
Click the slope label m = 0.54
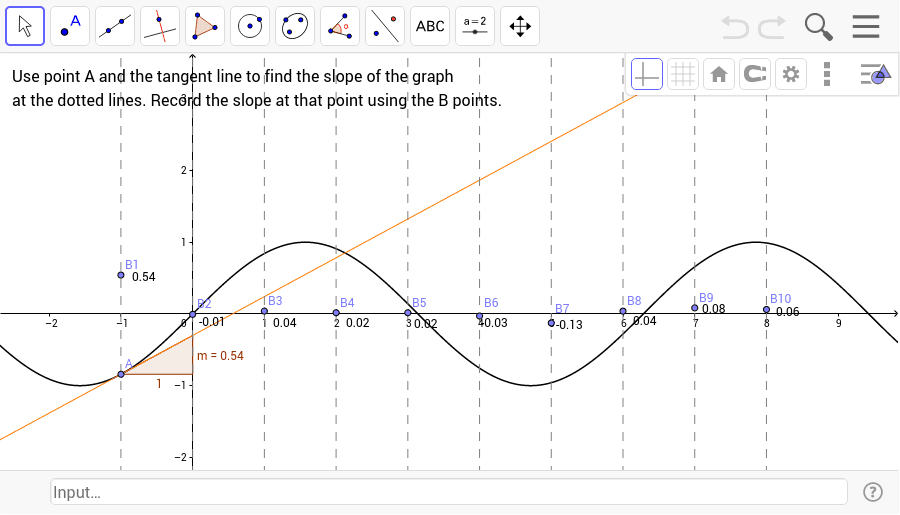pyautogui.click(x=220, y=356)
